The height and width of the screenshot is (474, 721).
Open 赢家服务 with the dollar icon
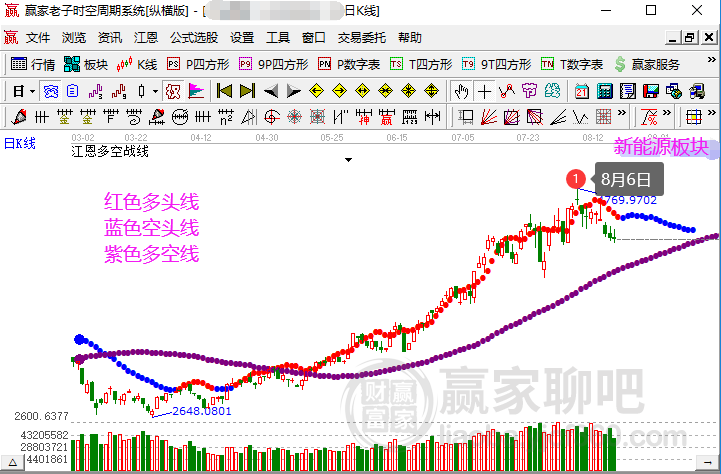point(647,64)
